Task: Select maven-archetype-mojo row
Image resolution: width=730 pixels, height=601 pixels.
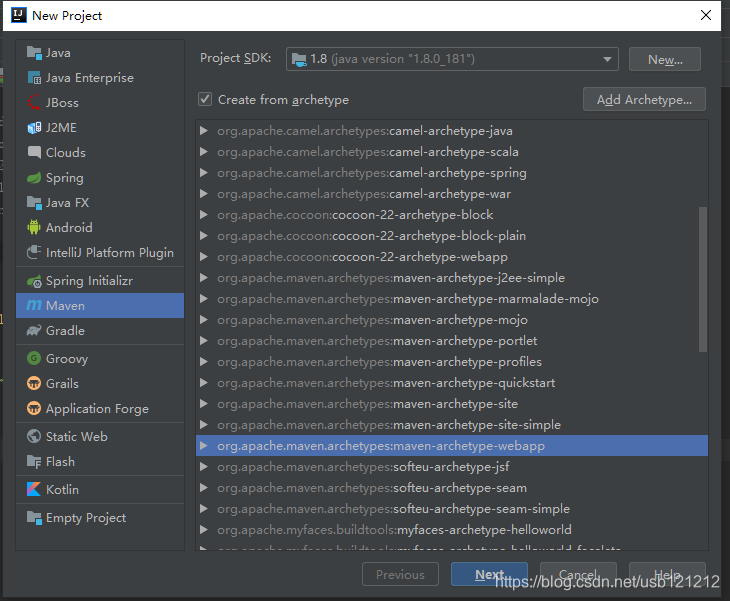Action: [x=452, y=320]
